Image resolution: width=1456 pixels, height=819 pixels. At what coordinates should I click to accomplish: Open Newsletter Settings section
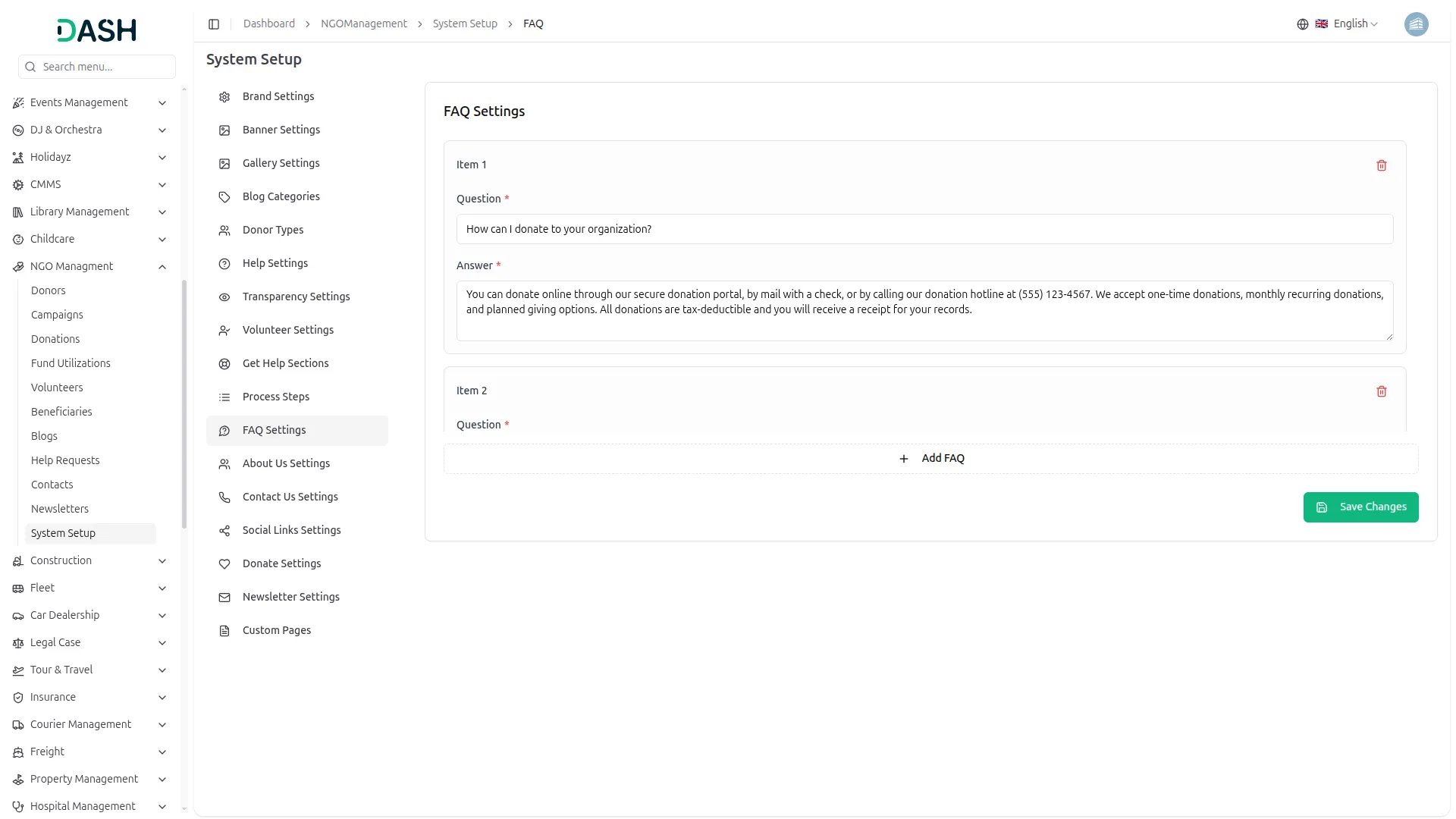(290, 597)
